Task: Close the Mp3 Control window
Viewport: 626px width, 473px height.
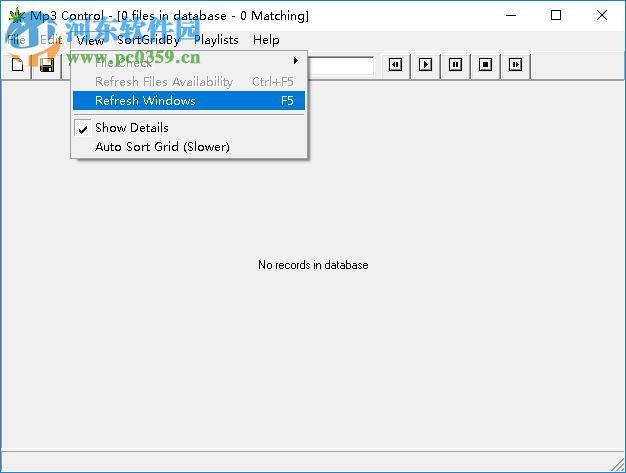Action: click(x=602, y=16)
